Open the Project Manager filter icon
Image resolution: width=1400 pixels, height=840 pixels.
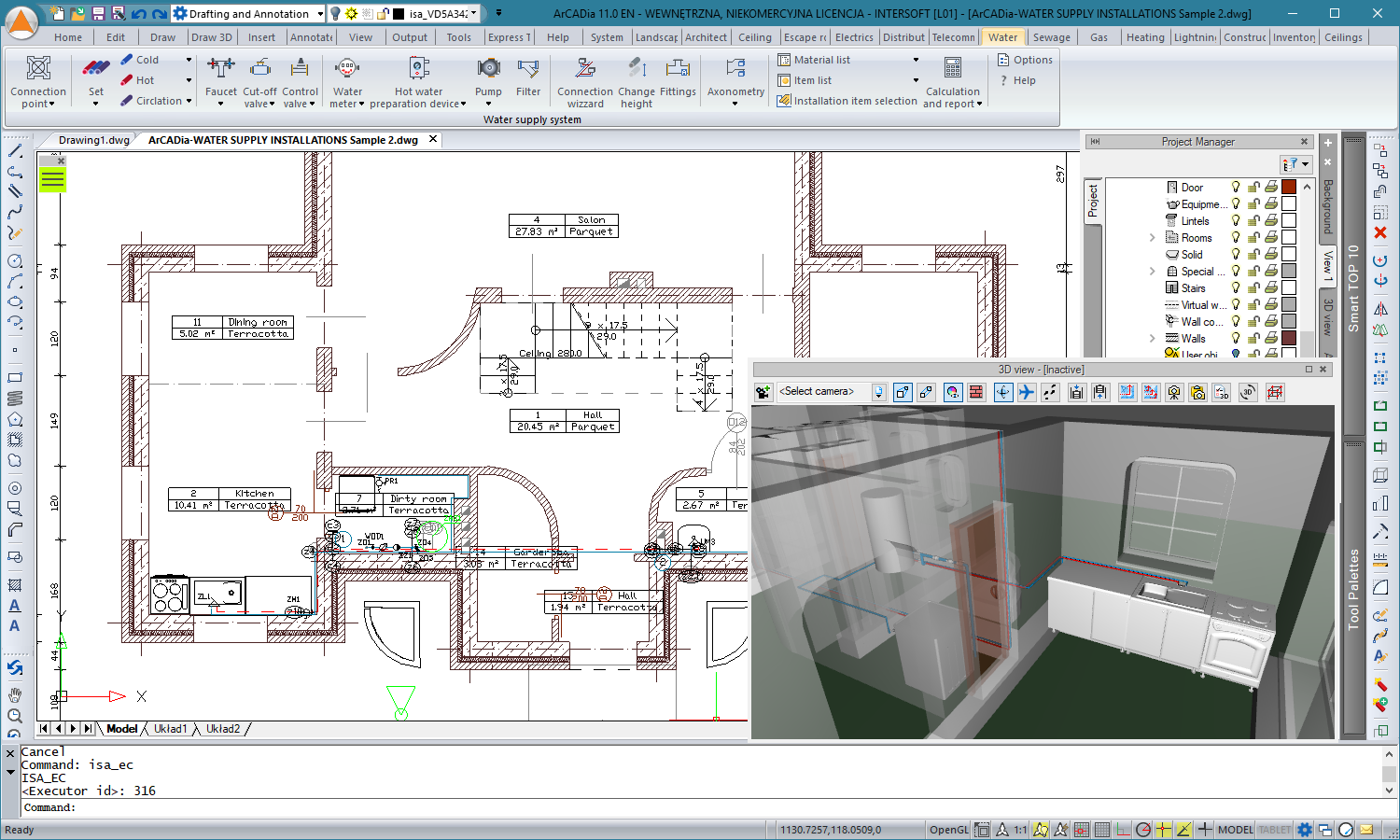[x=1295, y=164]
